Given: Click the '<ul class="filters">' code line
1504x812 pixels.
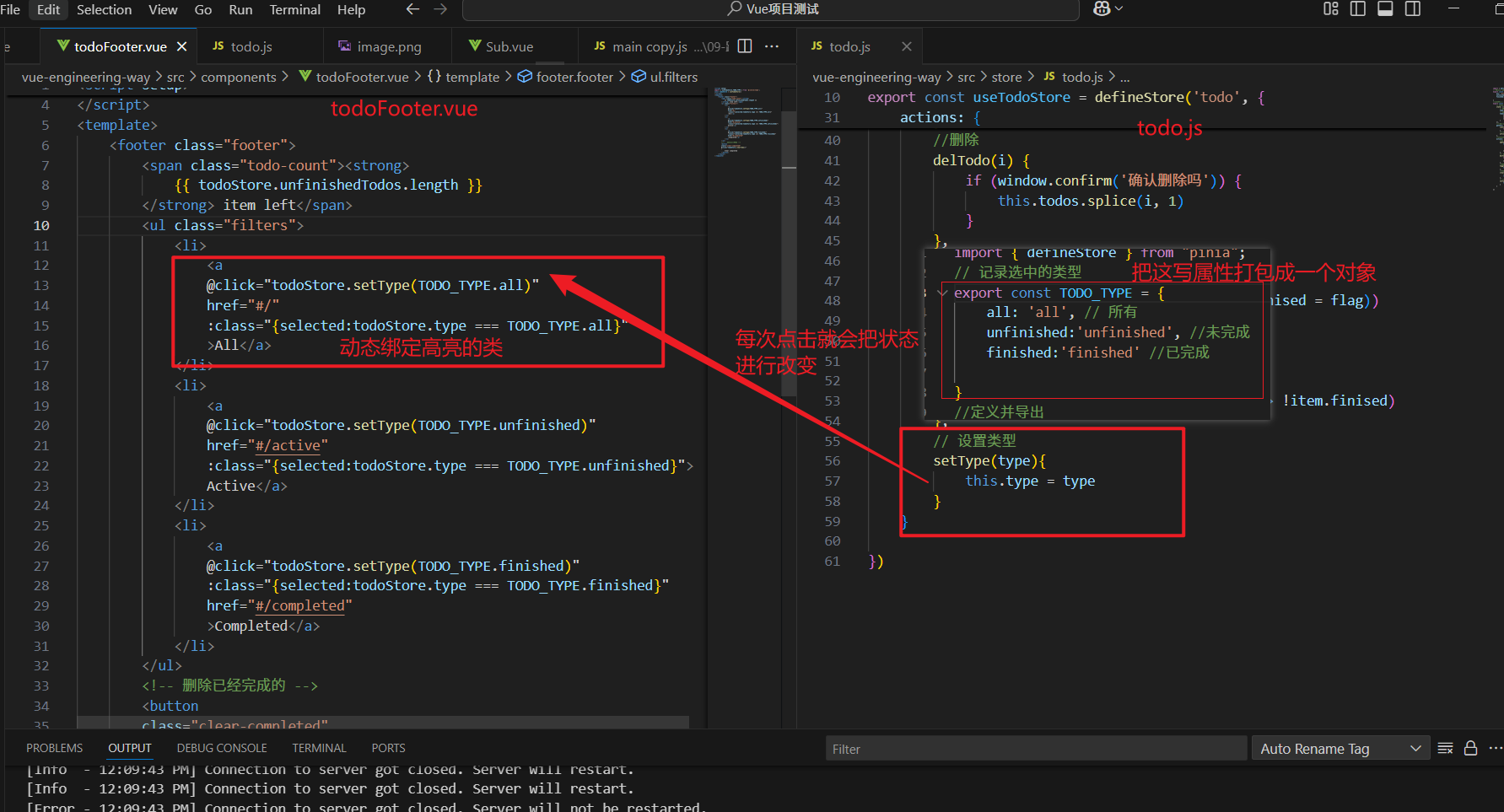Looking at the screenshot, I should click(x=223, y=225).
